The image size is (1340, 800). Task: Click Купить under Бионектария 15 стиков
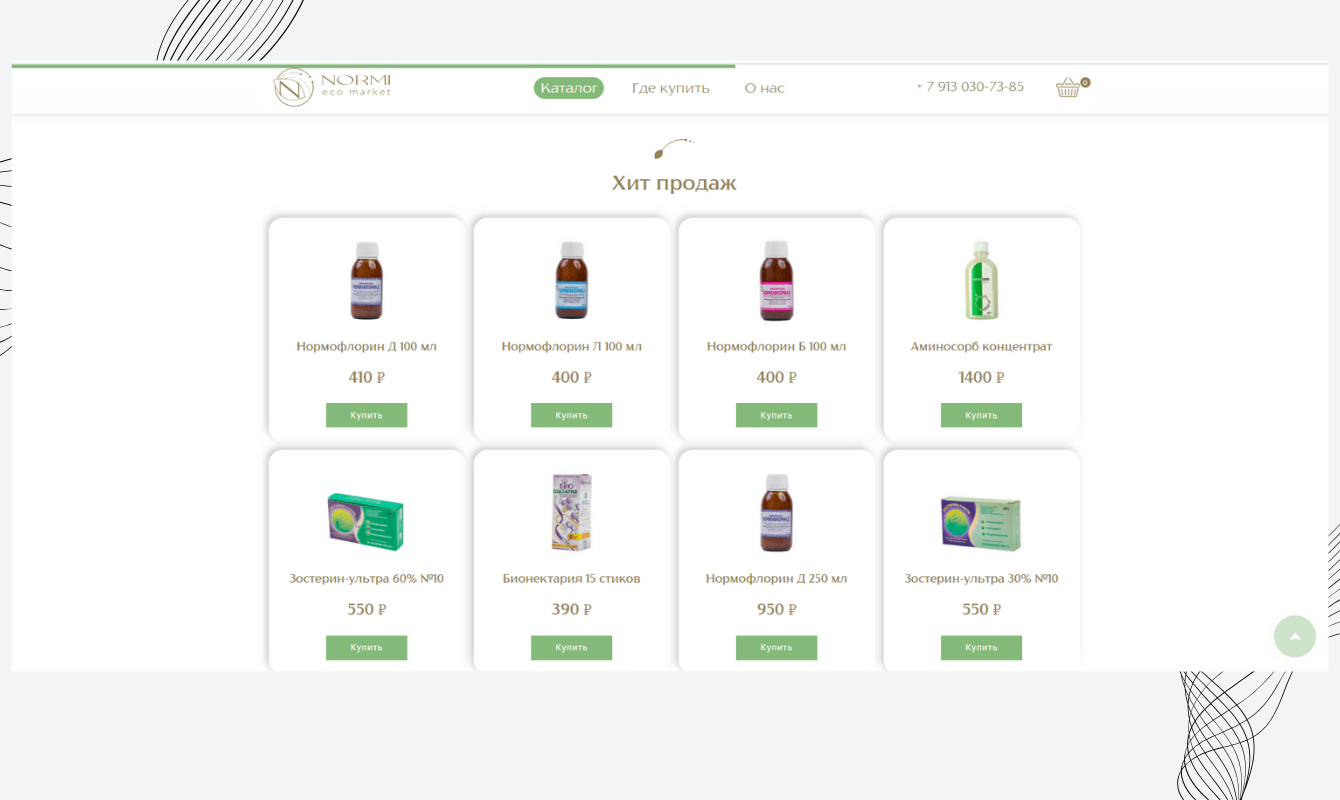(x=571, y=647)
